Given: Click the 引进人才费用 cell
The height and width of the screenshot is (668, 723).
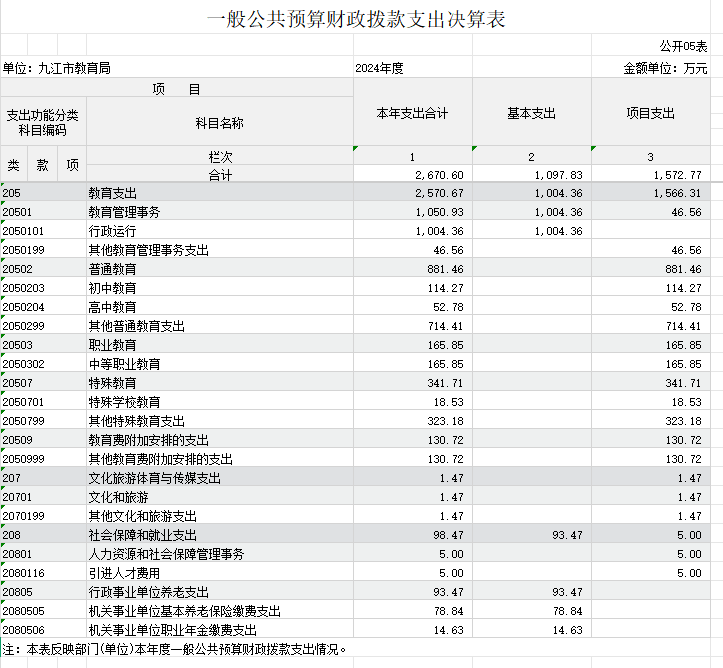Looking at the screenshot, I should click(124, 573).
